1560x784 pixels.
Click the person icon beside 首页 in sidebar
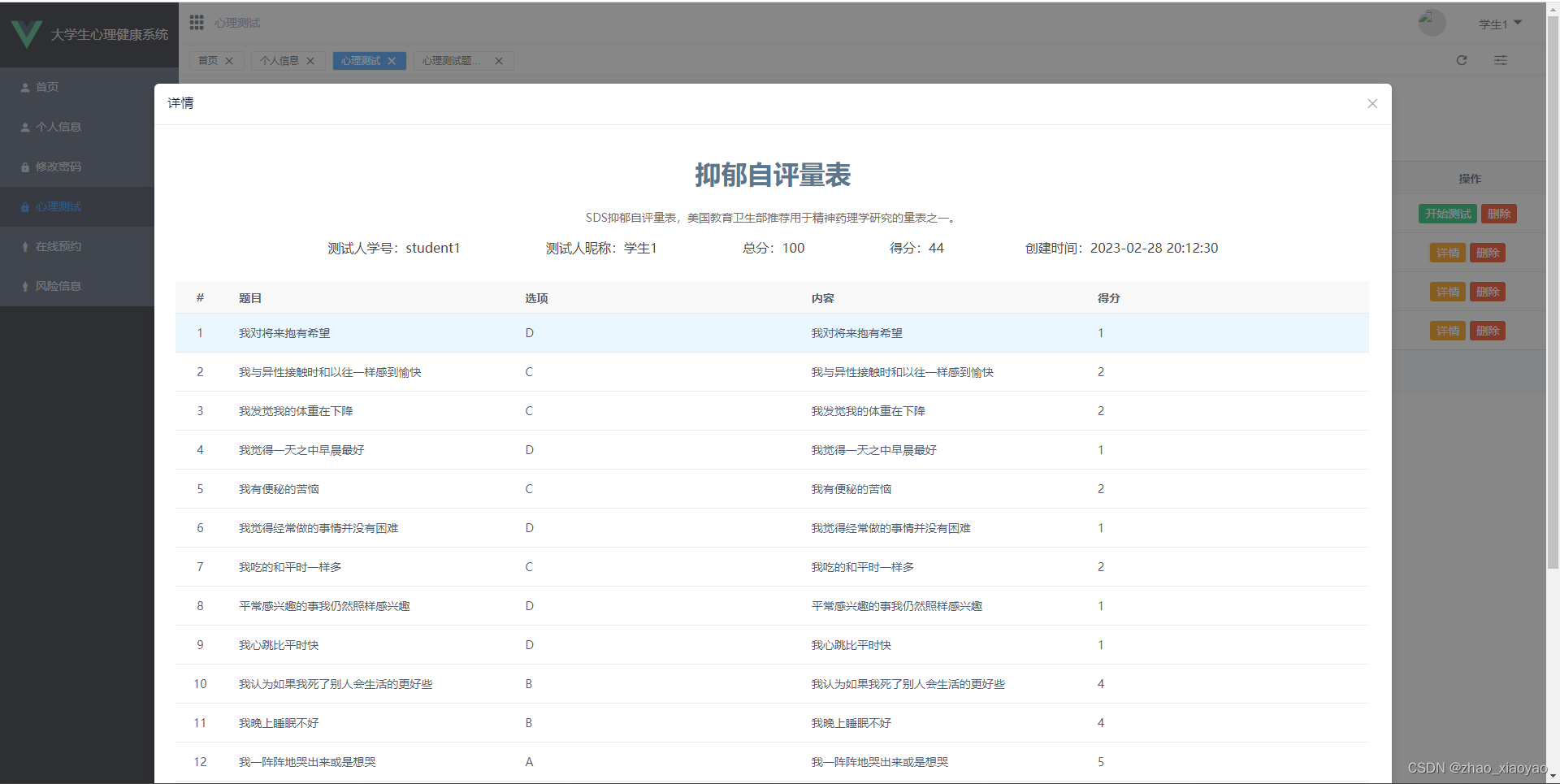(25, 88)
